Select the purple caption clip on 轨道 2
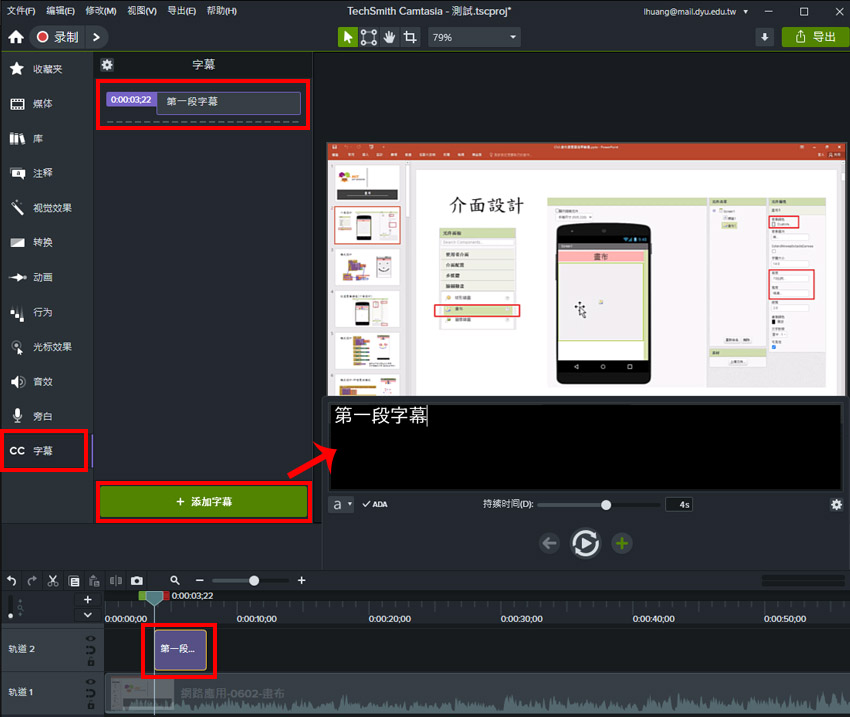Viewport: 850px width, 717px height. (180, 649)
